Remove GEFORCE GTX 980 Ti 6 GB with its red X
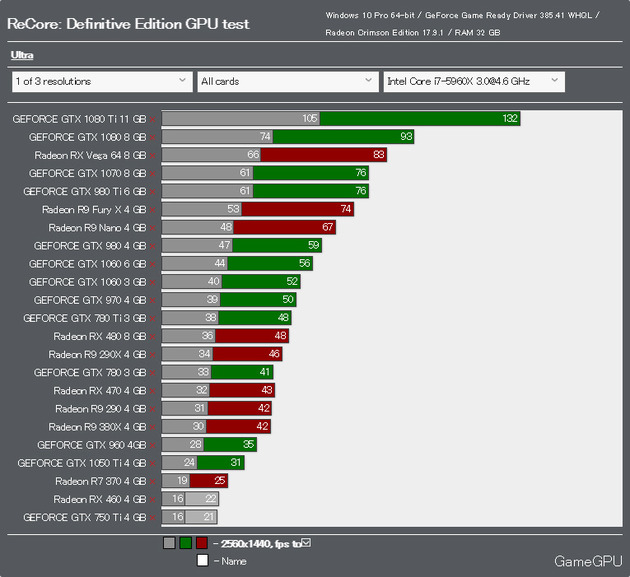The image size is (630, 577). [153, 192]
